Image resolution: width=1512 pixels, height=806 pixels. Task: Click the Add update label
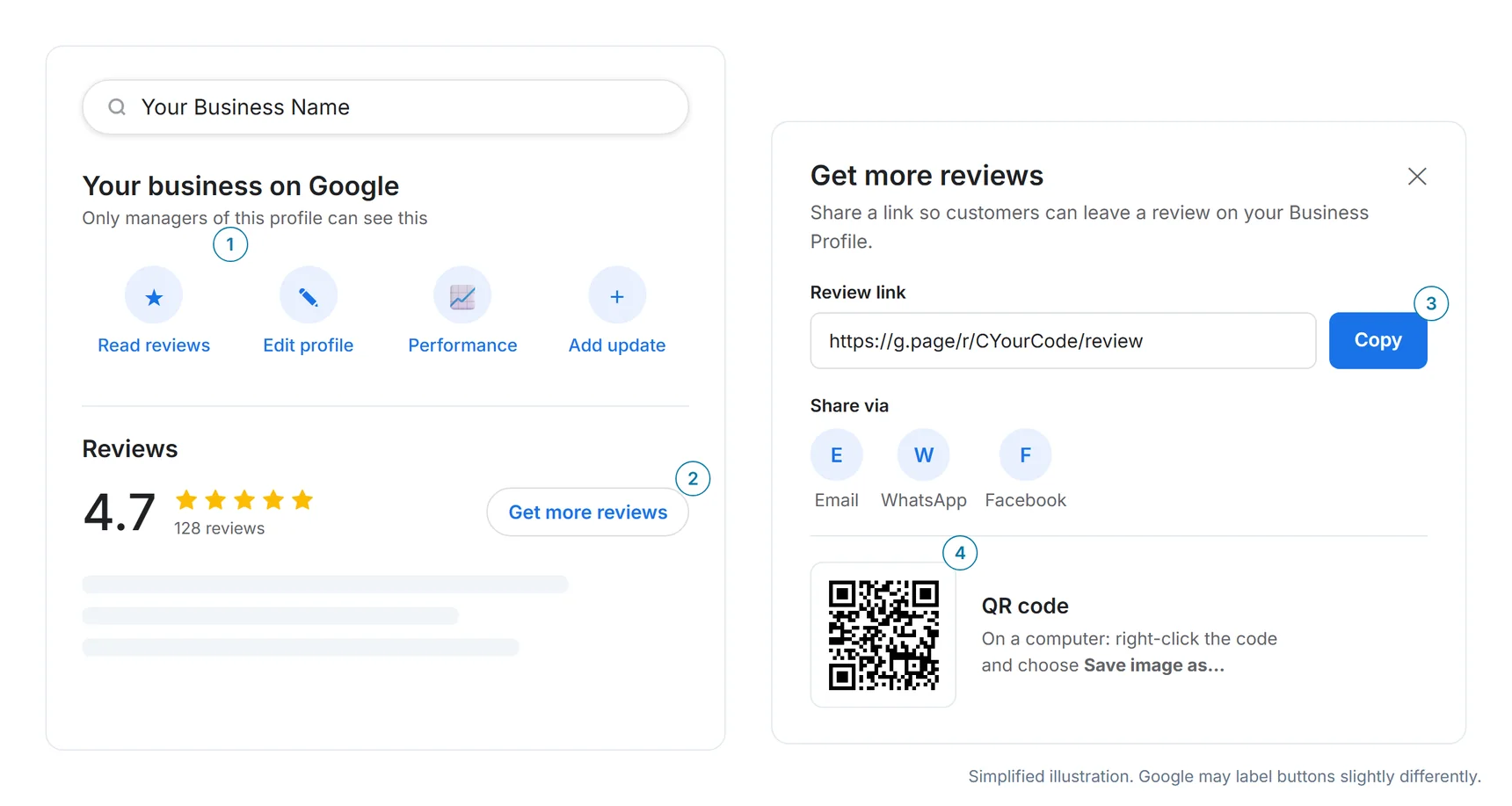pos(617,345)
